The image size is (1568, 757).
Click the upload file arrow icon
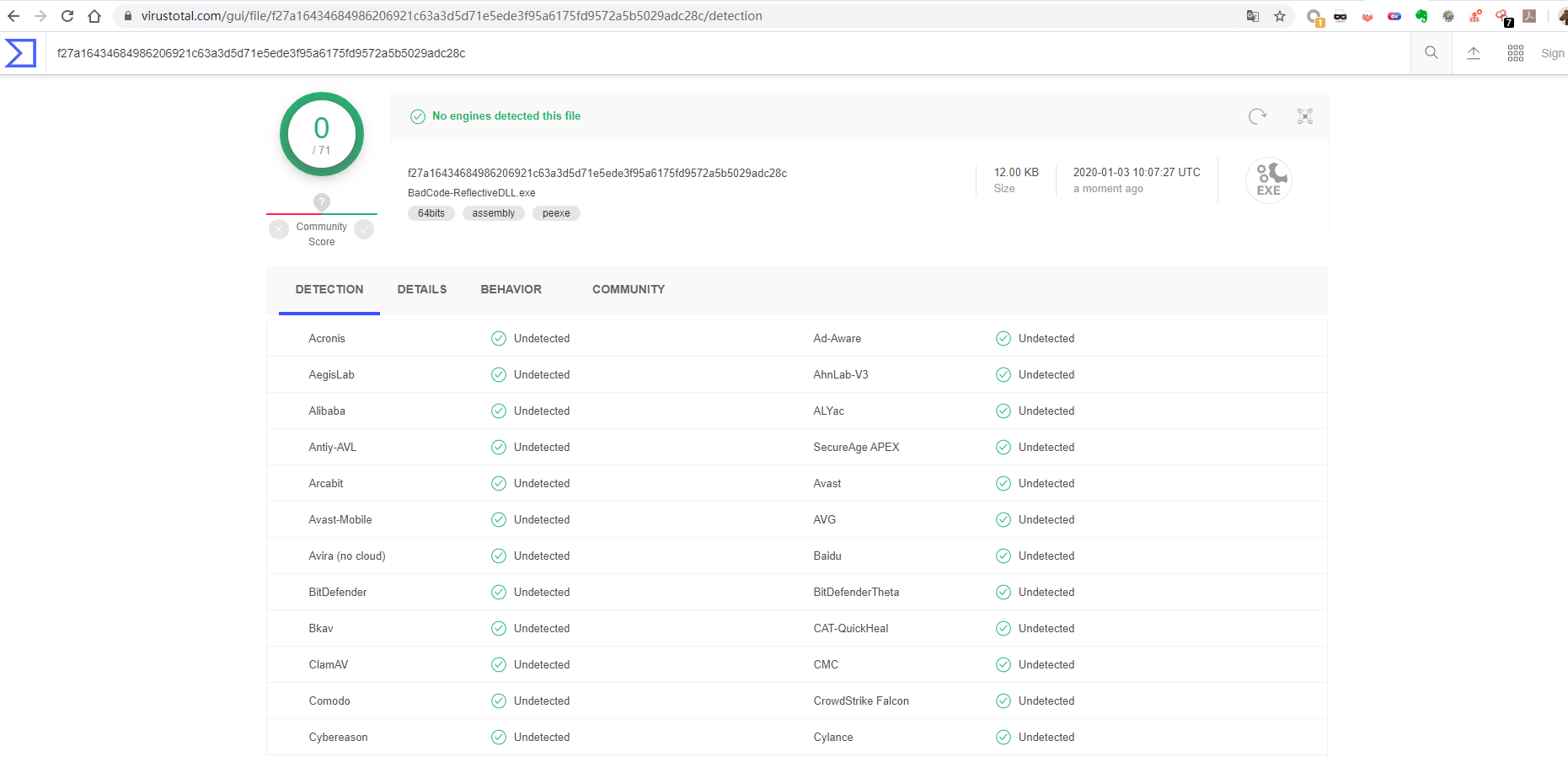[x=1474, y=53]
